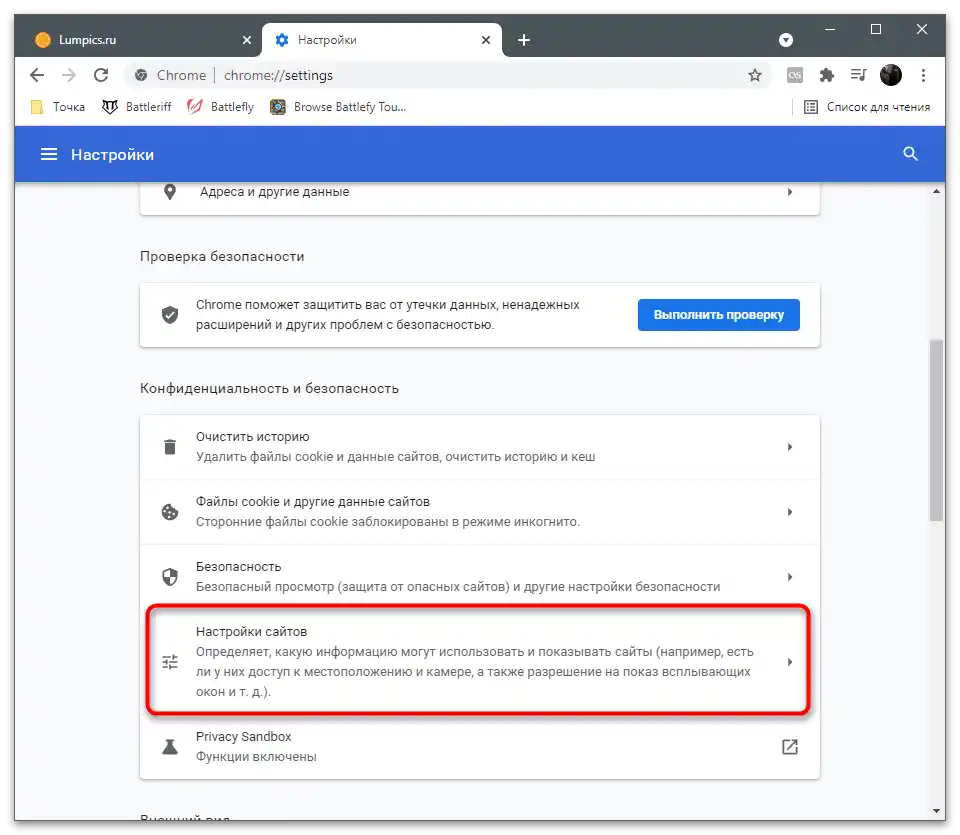This screenshot has width=960, height=835.
Task: Click arrow on Безопасность row
Action: tap(790, 577)
